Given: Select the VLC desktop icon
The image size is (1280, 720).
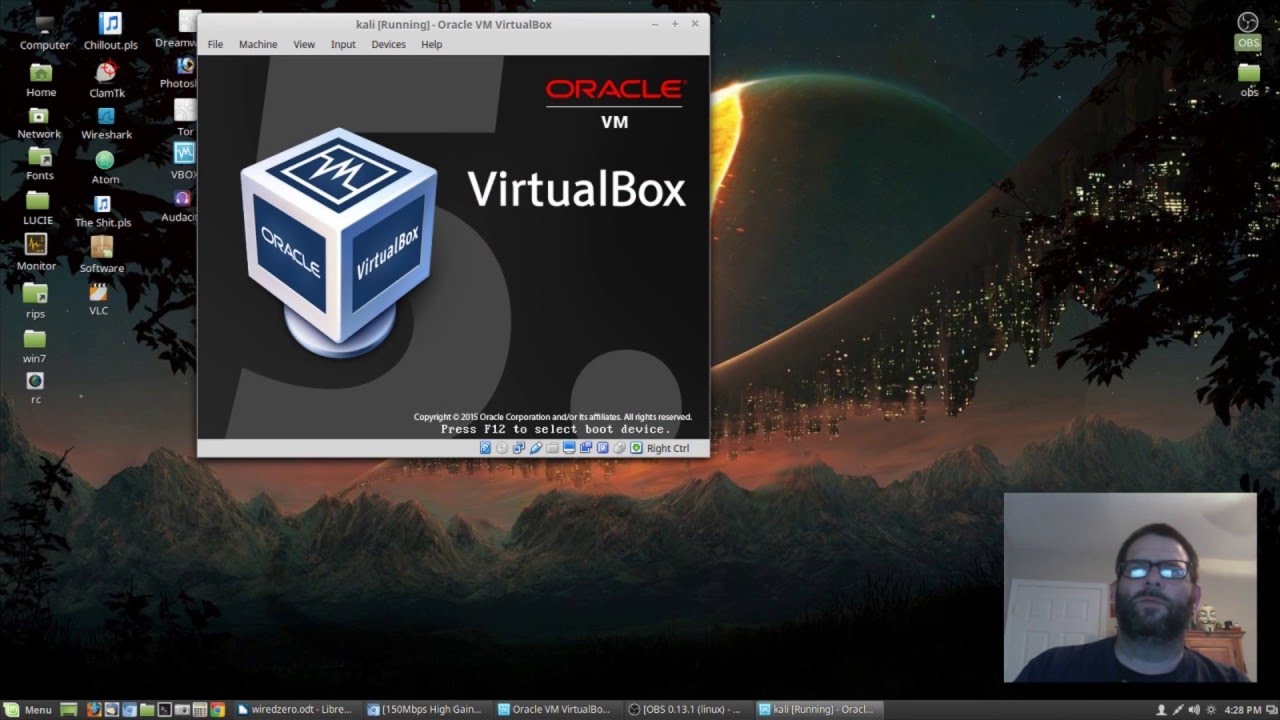Looking at the screenshot, I should (98, 299).
